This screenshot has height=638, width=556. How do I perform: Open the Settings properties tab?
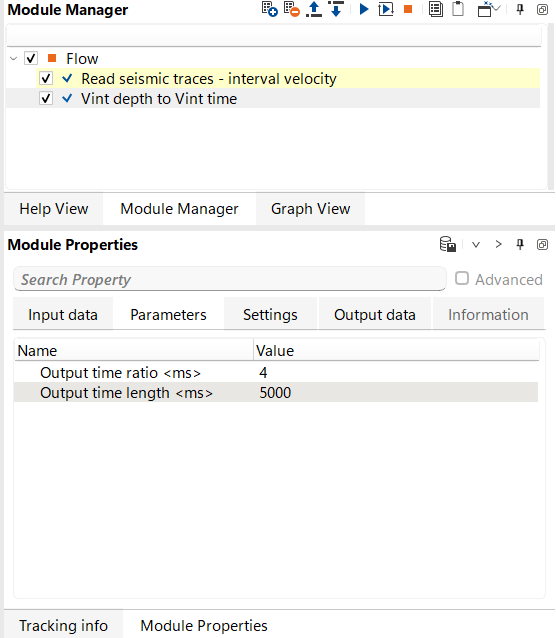coord(270,315)
